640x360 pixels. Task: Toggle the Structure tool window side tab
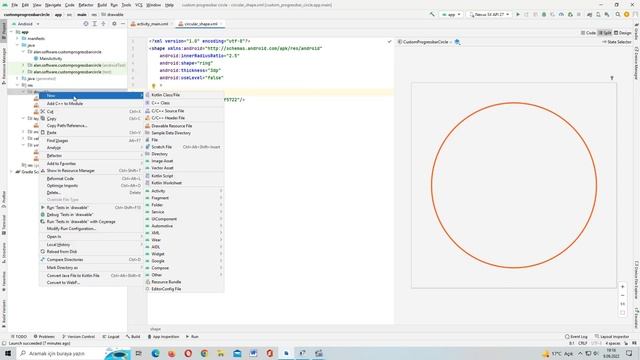[x=4, y=252]
